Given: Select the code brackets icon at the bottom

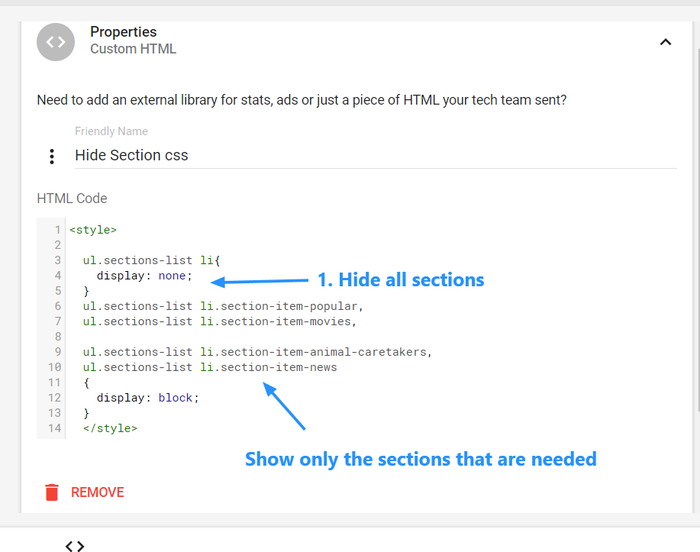Looking at the screenshot, I should click(x=75, y=546).
